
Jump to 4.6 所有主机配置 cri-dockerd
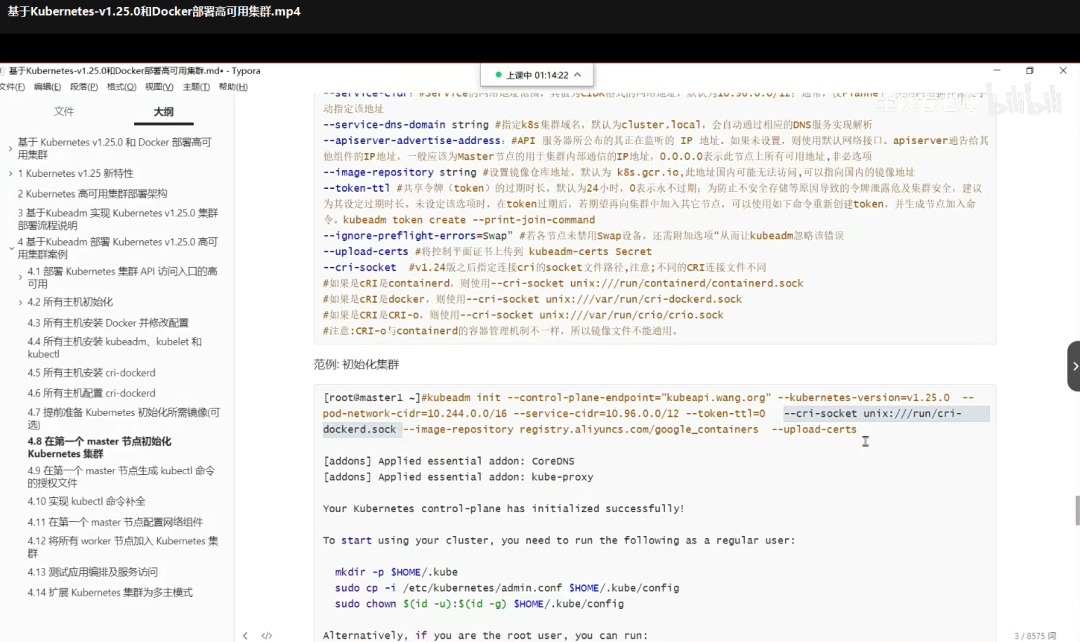(92, 393)
